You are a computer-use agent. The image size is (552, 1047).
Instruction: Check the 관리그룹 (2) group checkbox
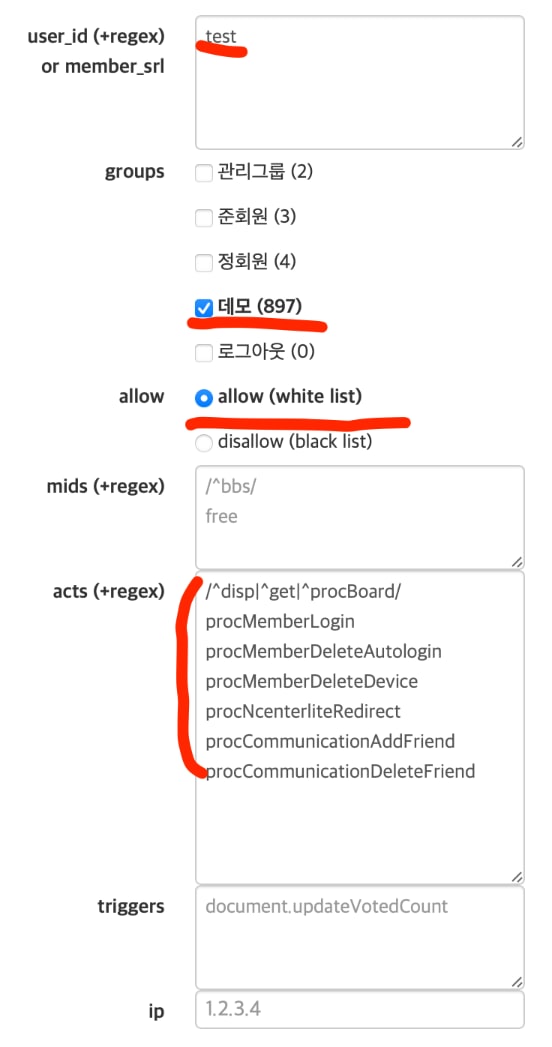click(203, 174)
